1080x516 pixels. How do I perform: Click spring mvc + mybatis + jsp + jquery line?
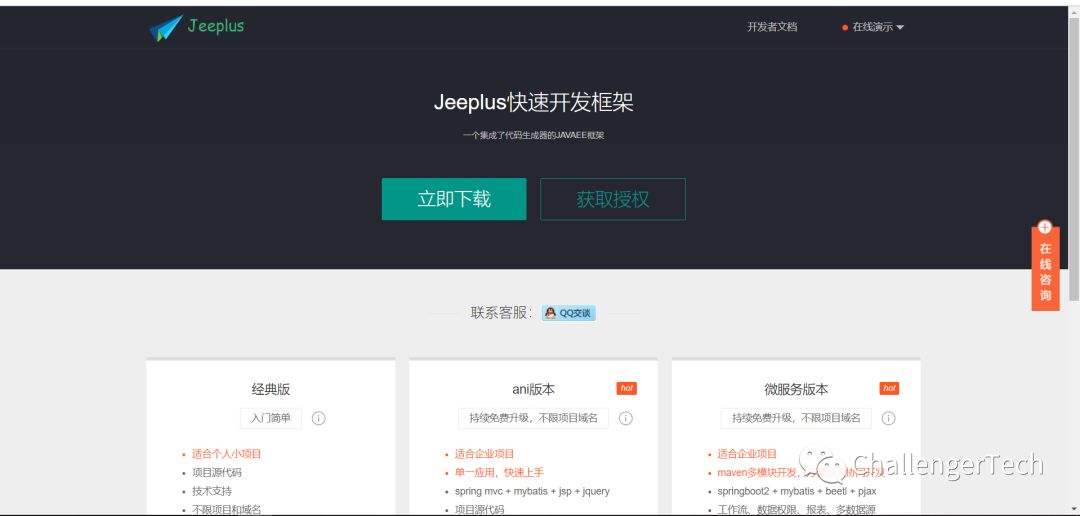coord(532,491)
